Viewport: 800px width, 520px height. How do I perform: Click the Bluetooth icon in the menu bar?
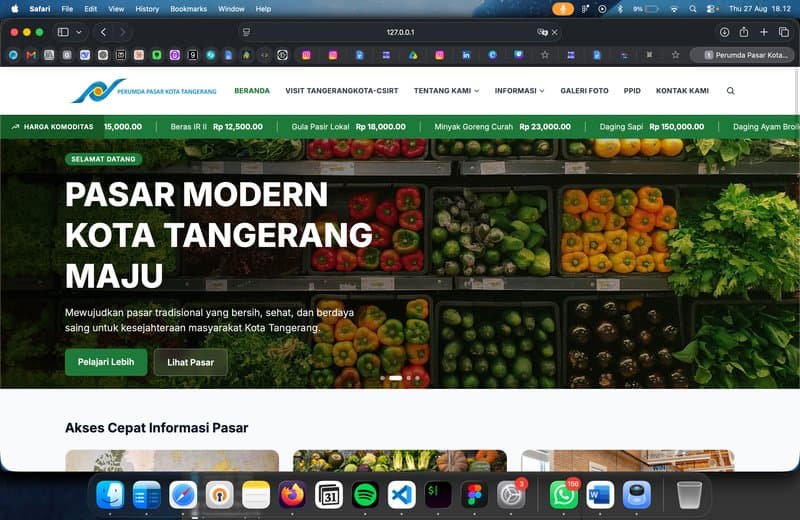point(620,9)
